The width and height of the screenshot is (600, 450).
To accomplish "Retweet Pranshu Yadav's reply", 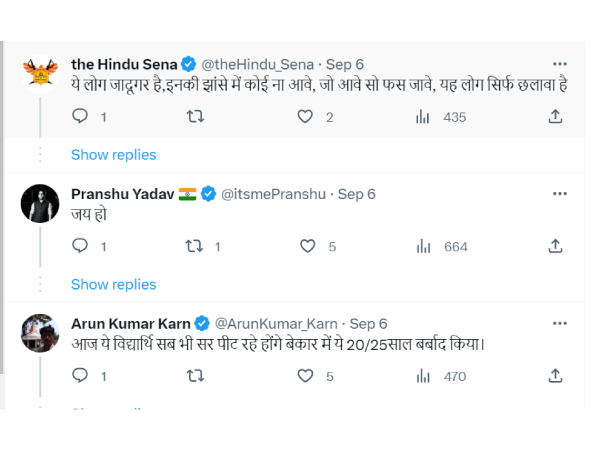I will tap(197, 246).
